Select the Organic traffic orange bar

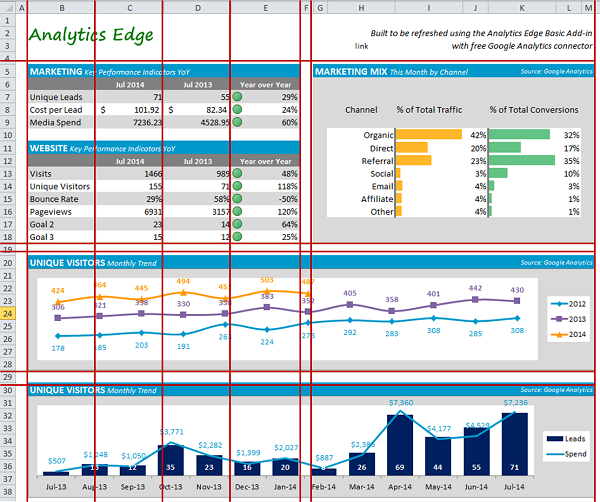[x=429, y=134]
